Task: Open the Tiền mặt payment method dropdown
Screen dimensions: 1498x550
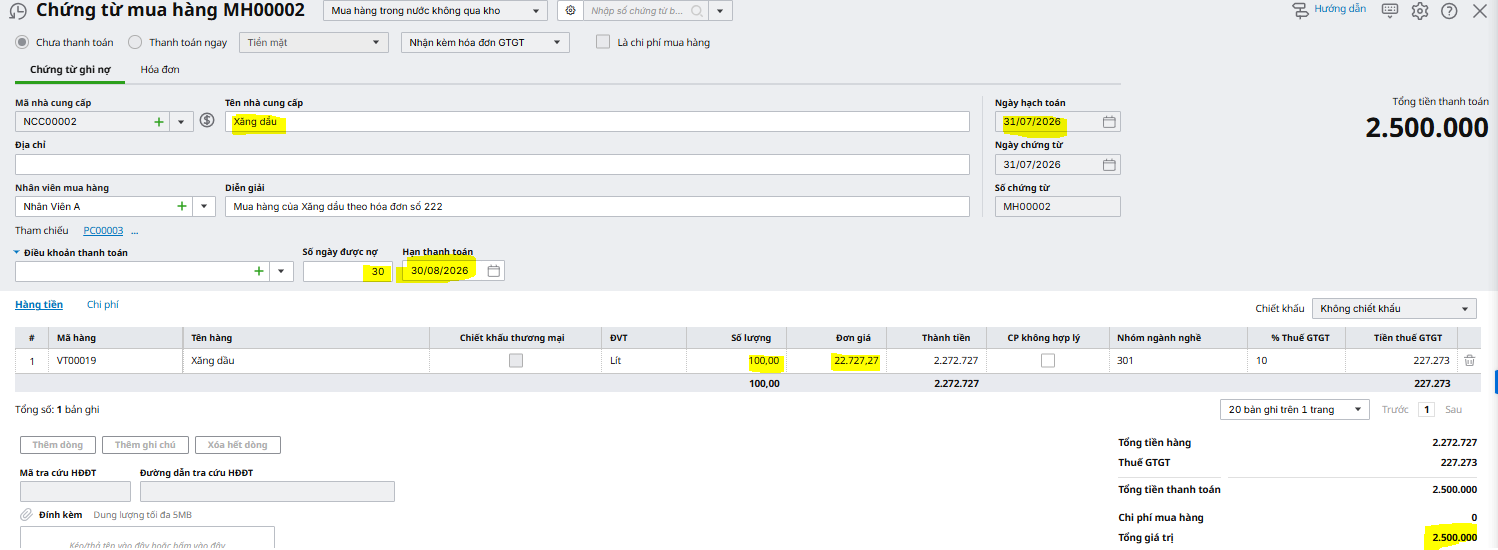Action: click(313, 42)
